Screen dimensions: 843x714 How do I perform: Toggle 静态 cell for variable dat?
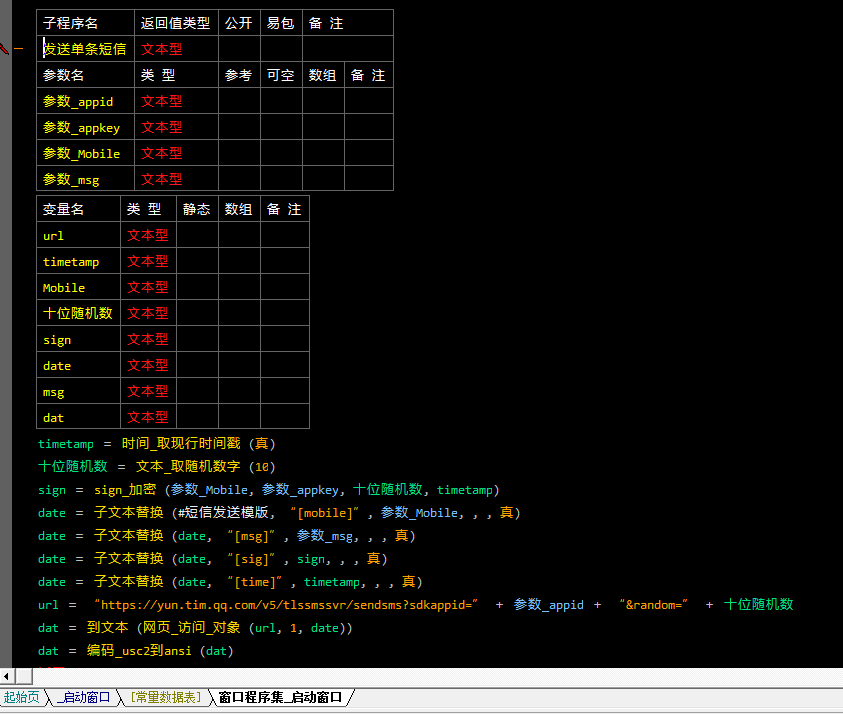197,417
